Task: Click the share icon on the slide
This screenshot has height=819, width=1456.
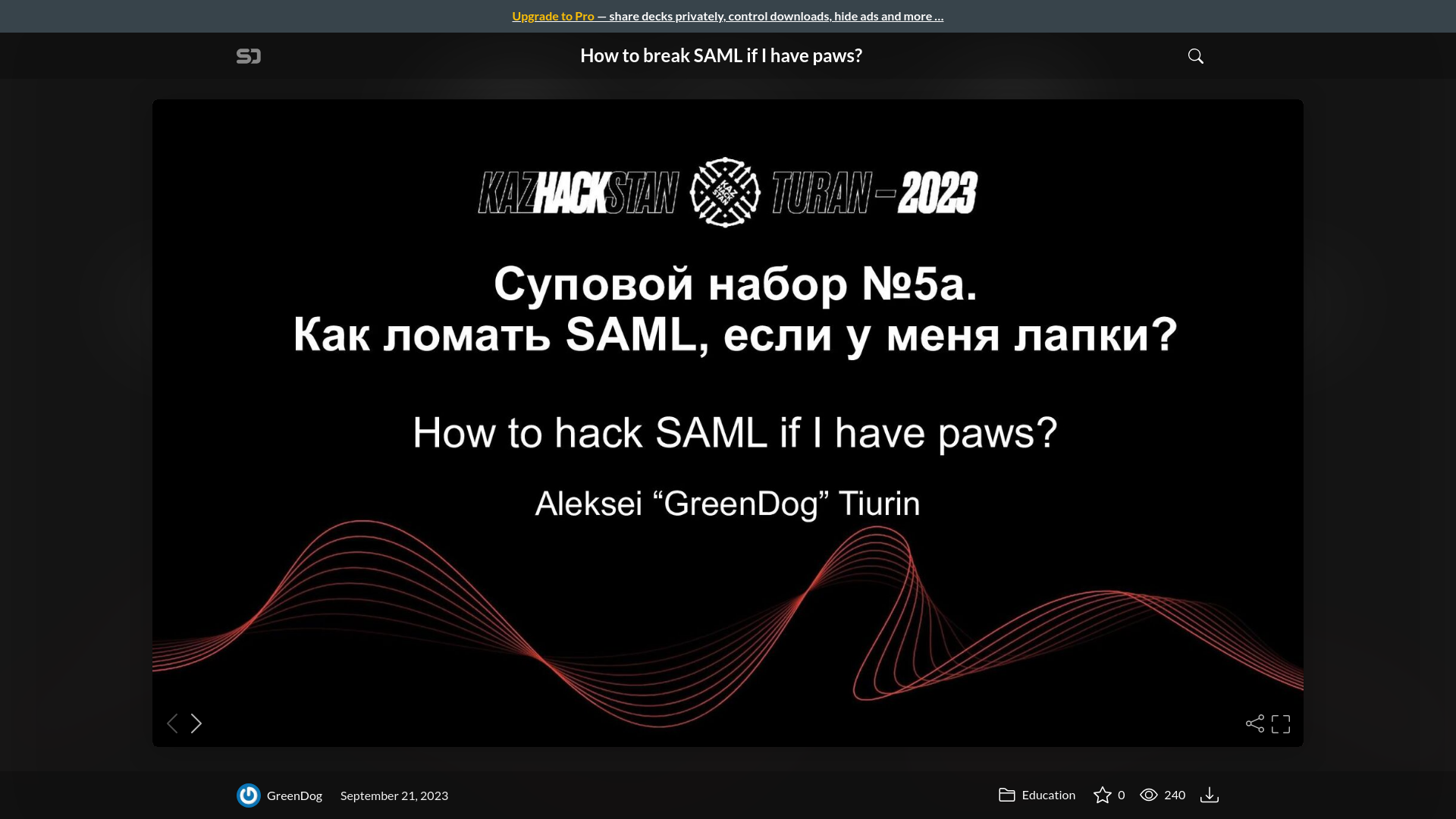Action: coord(1254,723)
